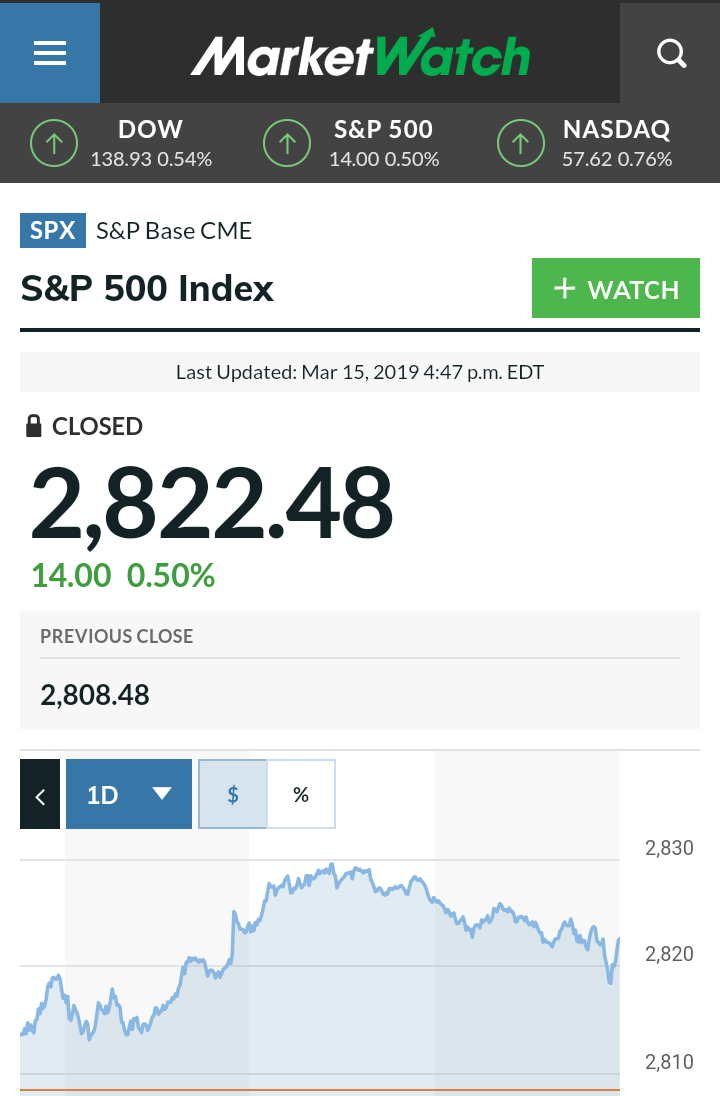
Task: Click the NASDAQ up-arrow circle icon
Action: click(x=520, y=143)
